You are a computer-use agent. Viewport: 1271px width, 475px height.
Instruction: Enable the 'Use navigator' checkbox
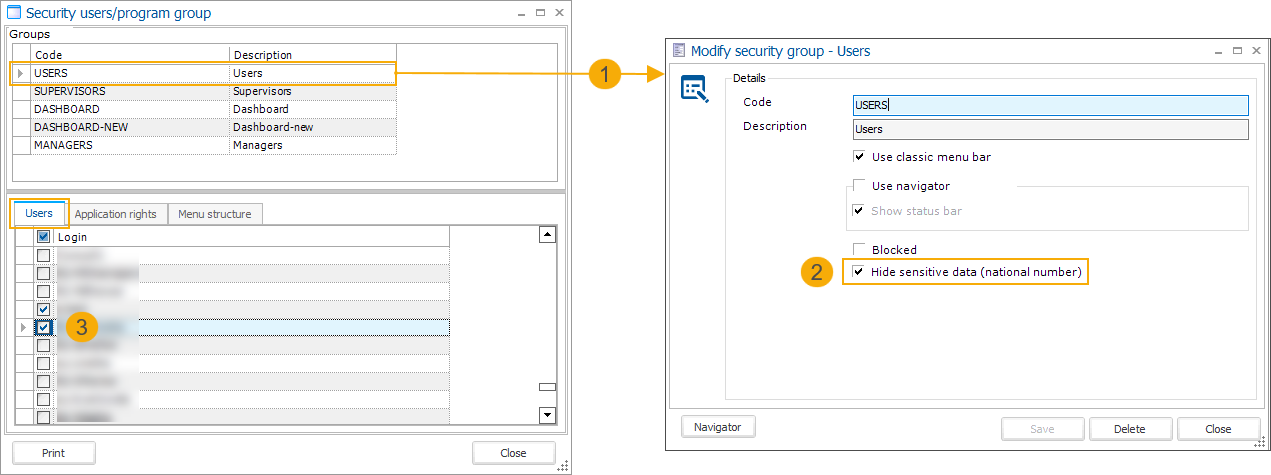coord(858,186)
